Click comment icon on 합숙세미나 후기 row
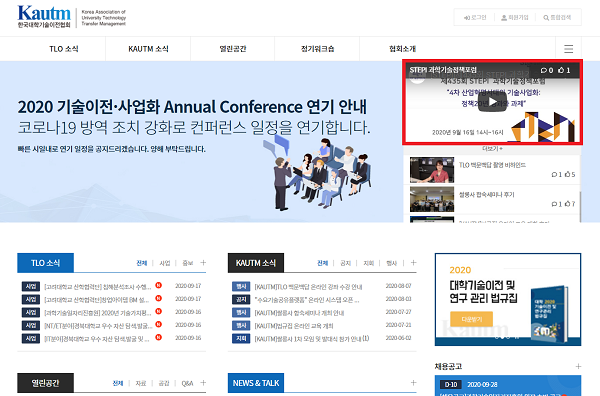Image resolution: width=600 pixels, height=396 pixels. pyautogui.click(x=554, y=204)
